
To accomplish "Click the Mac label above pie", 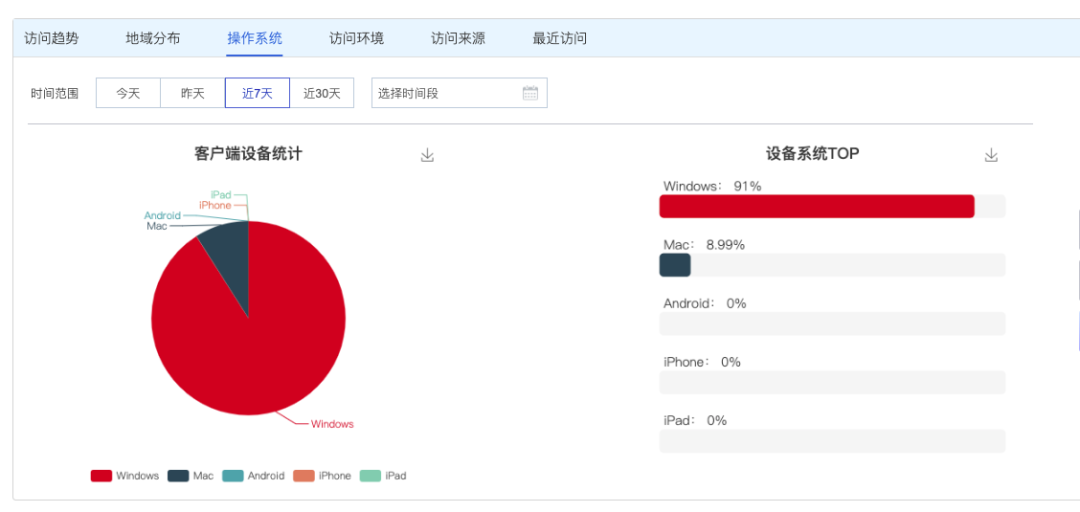I will coord(156,226).
